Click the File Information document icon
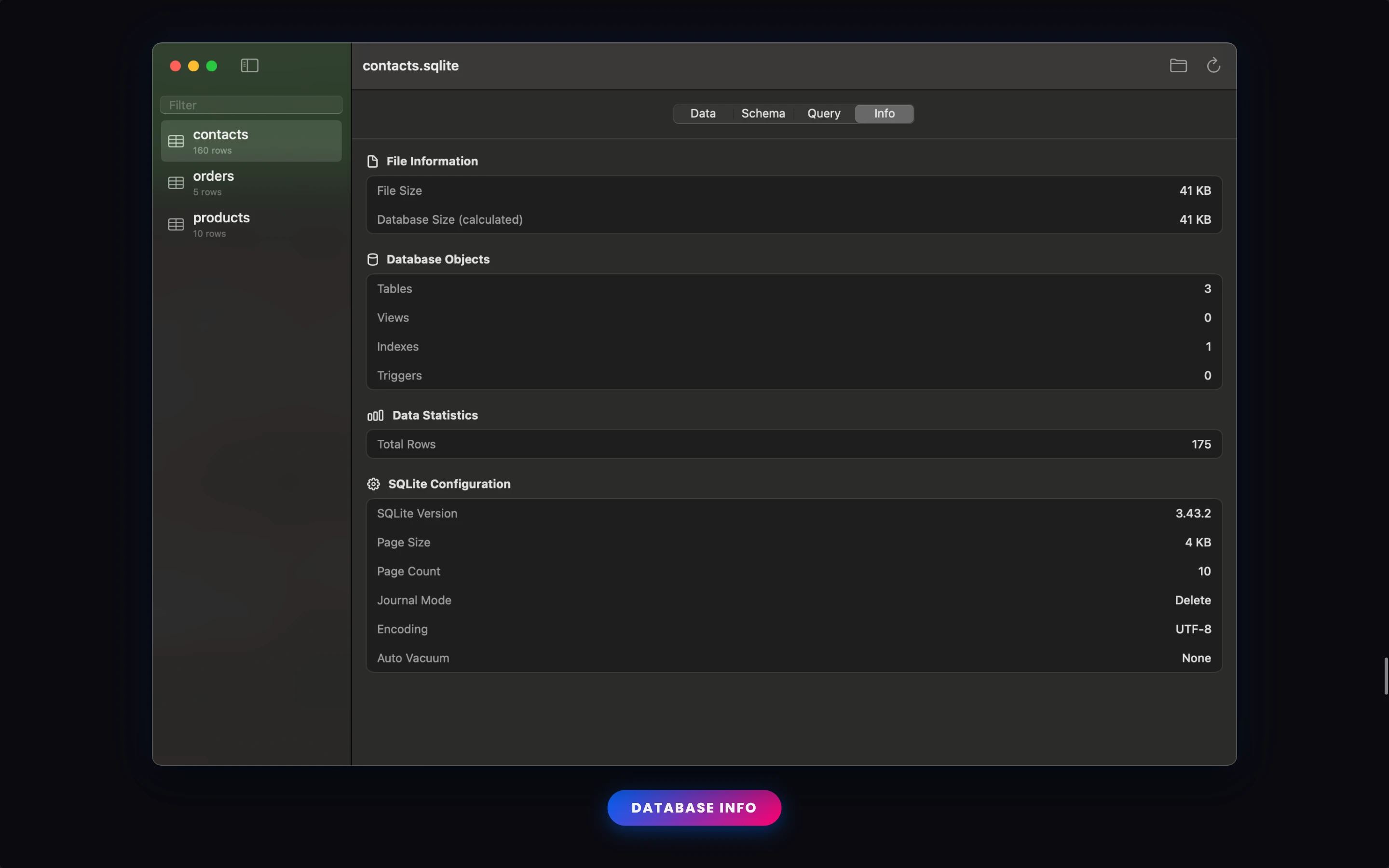The height and width of the screenshot is (868, 1389). [372, 162]
